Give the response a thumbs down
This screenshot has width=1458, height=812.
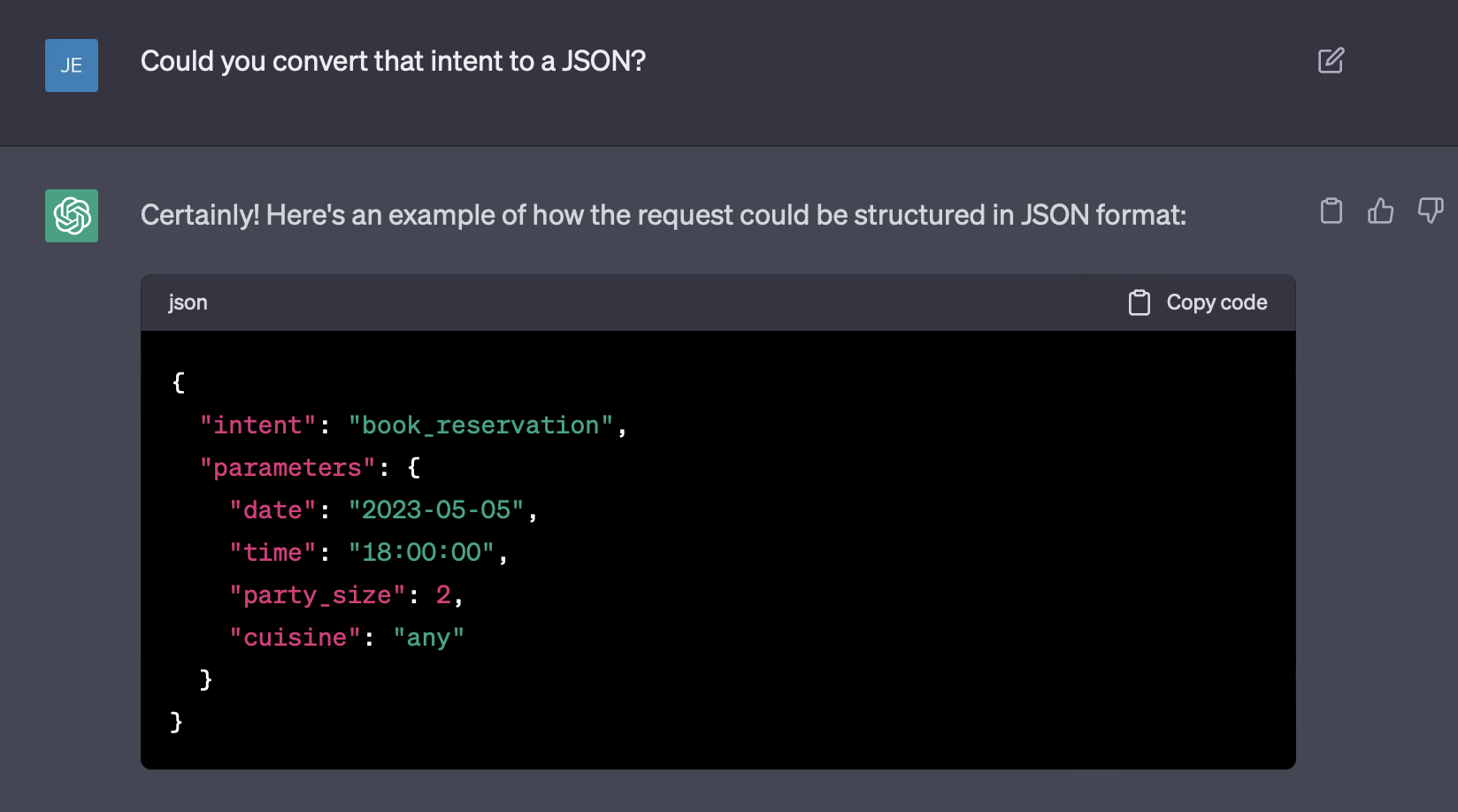[1430, 211]
